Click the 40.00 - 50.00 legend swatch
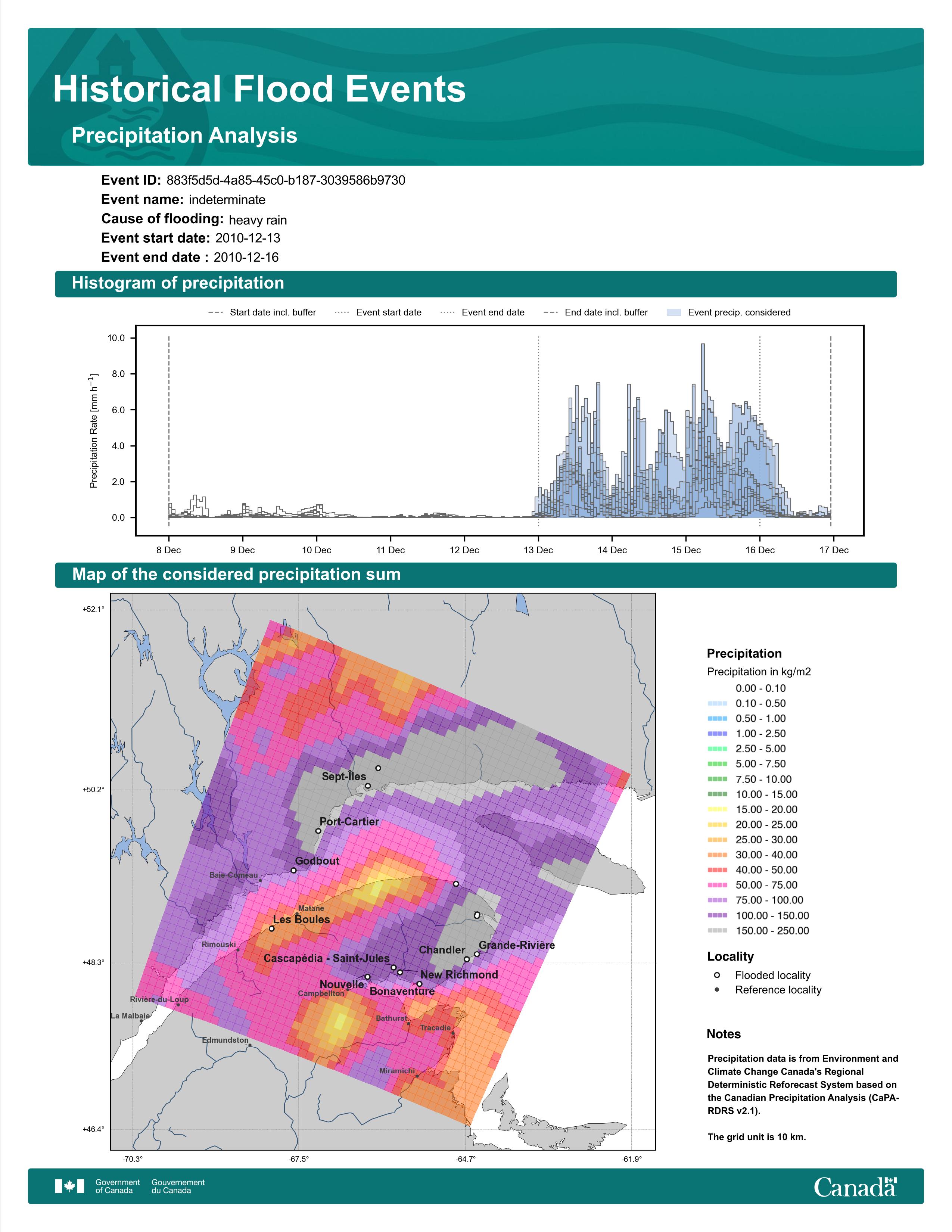The height and width of the screenshot is (1232, 952). coord(717,870)
